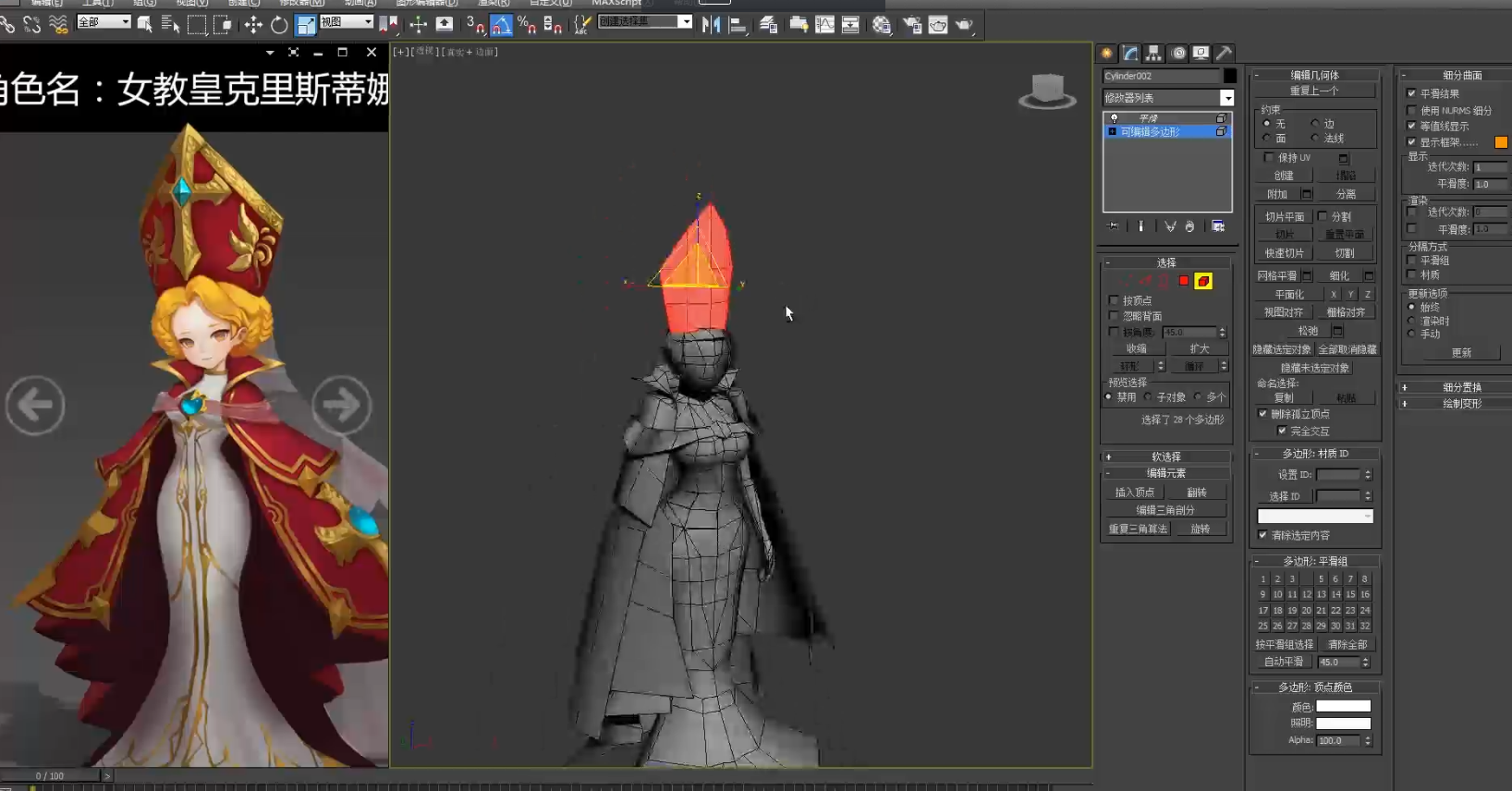Click the Render Production teapot icon
The image size is (1512, 791).
pos(964,25)
